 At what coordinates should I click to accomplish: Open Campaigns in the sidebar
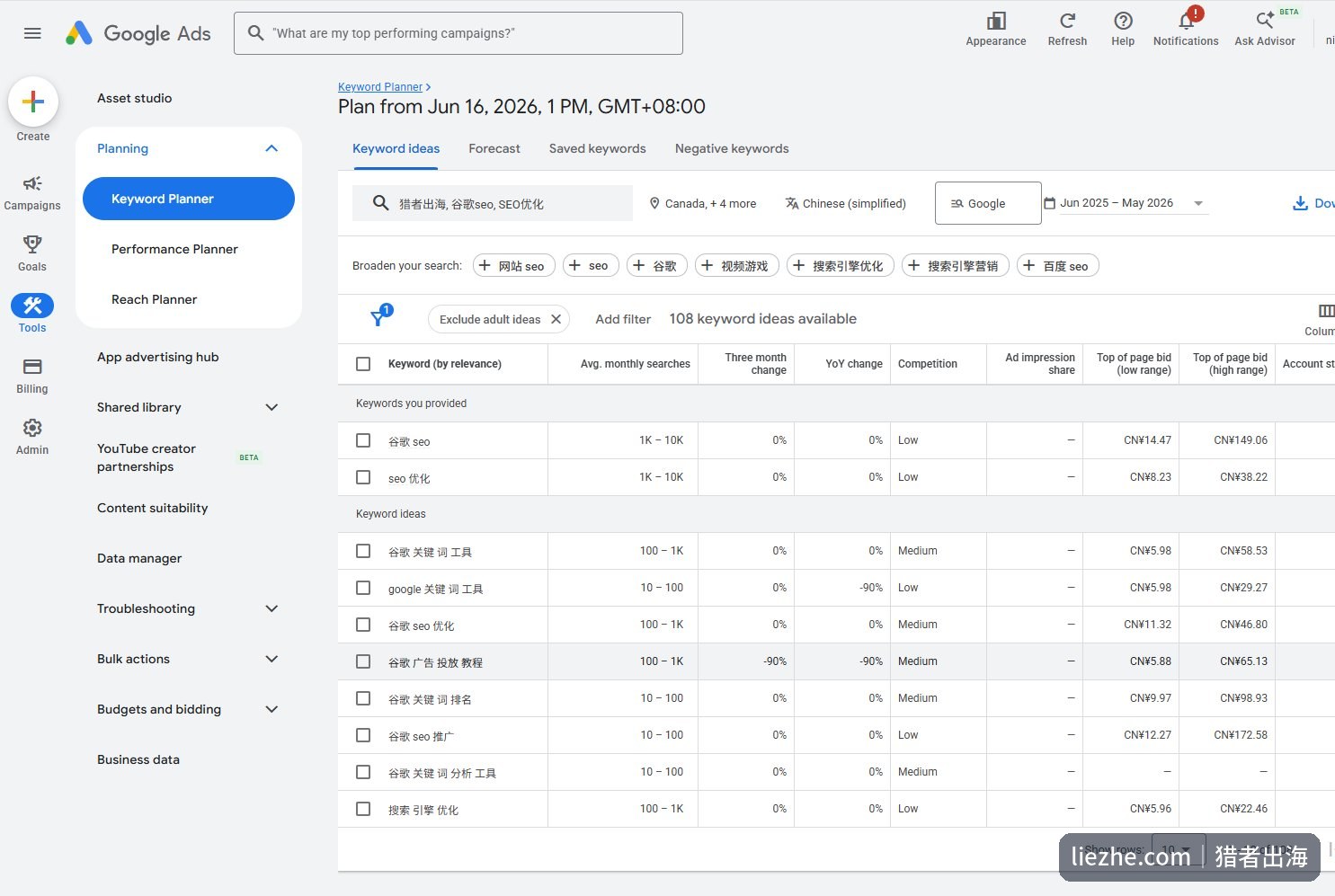point(32,192)
